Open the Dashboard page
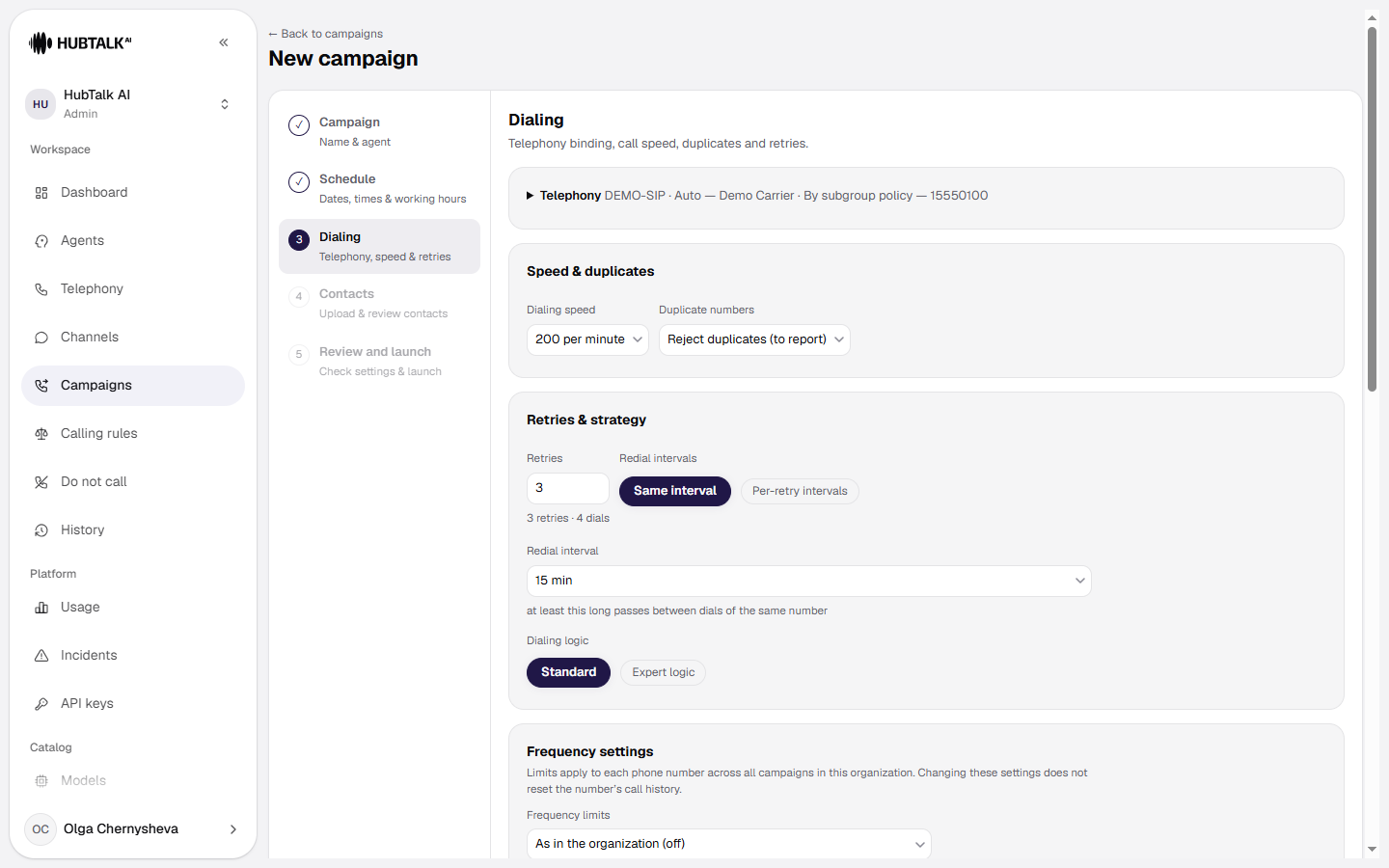Image resolution: width=1389 pixels, height=868 pixels. (133, 193)
